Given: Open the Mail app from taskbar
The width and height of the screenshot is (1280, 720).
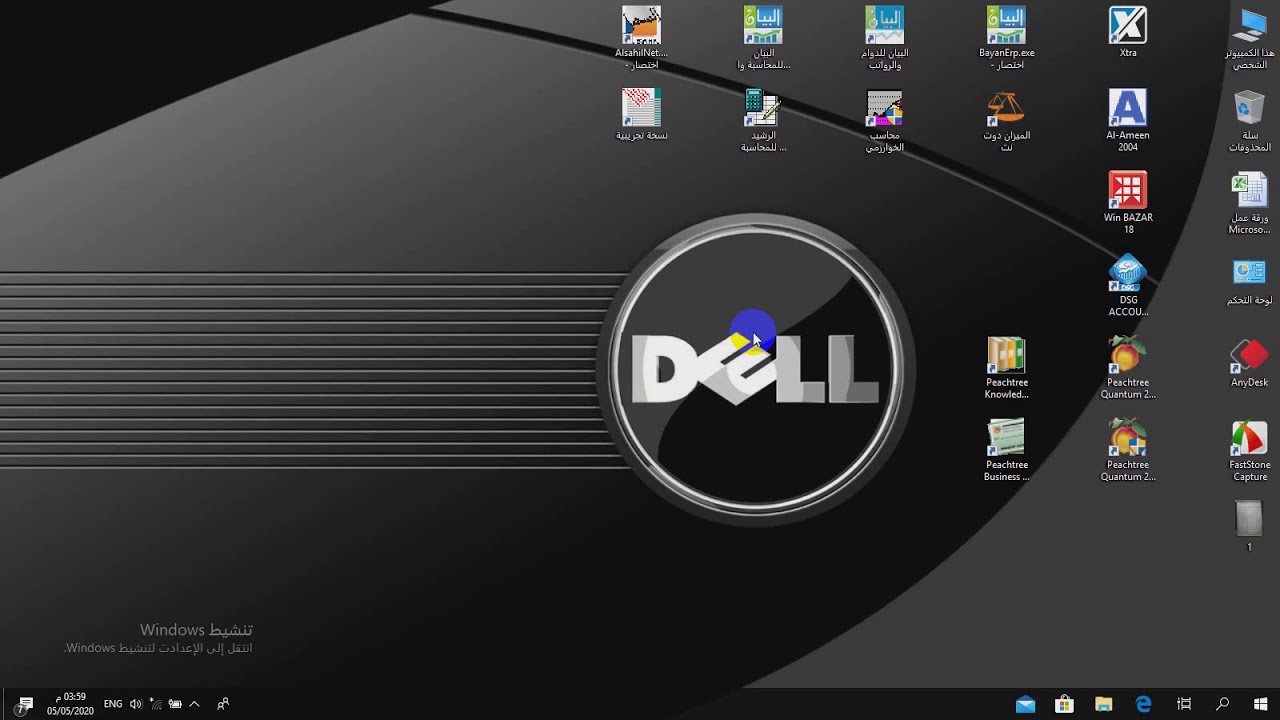Looking at the screenshot, I should point(1025,704).
